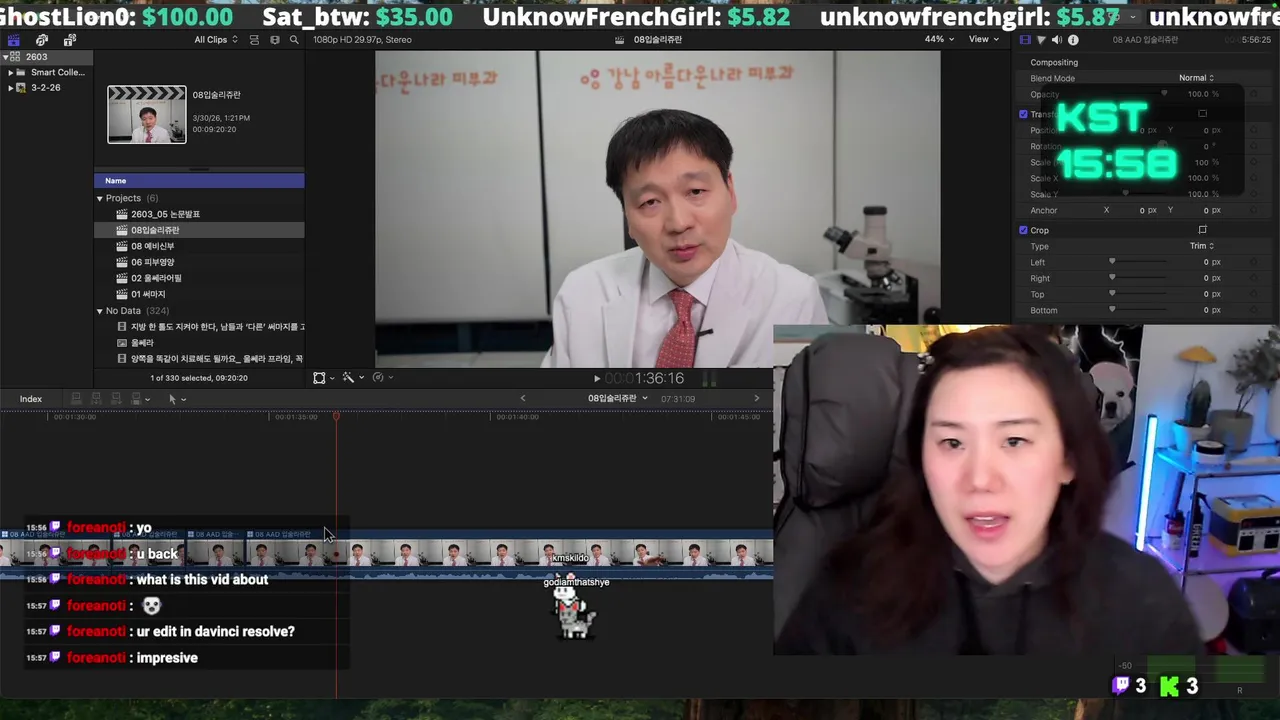
Task: Activate Crop on-screen controls icon
Action: 1202,230
